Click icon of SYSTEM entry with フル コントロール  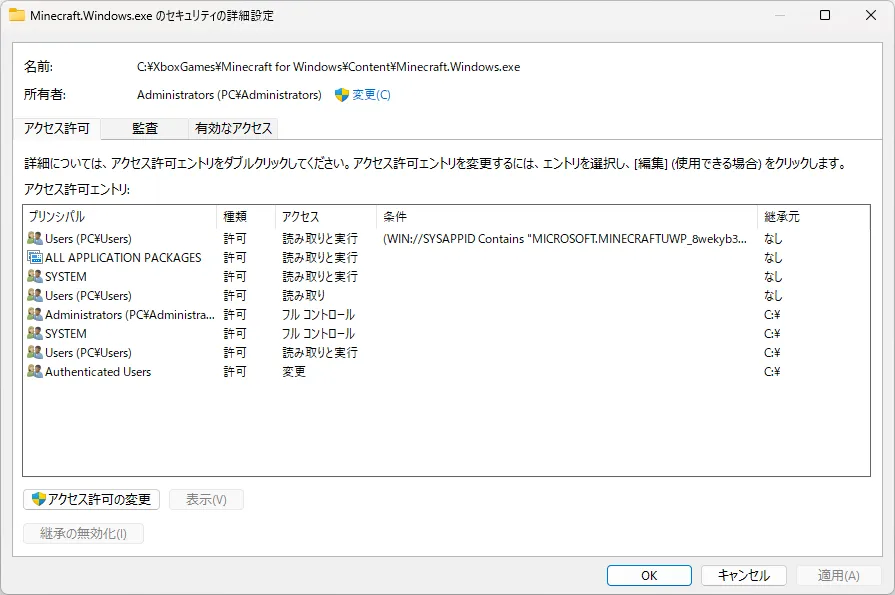(x=35, y=334)
